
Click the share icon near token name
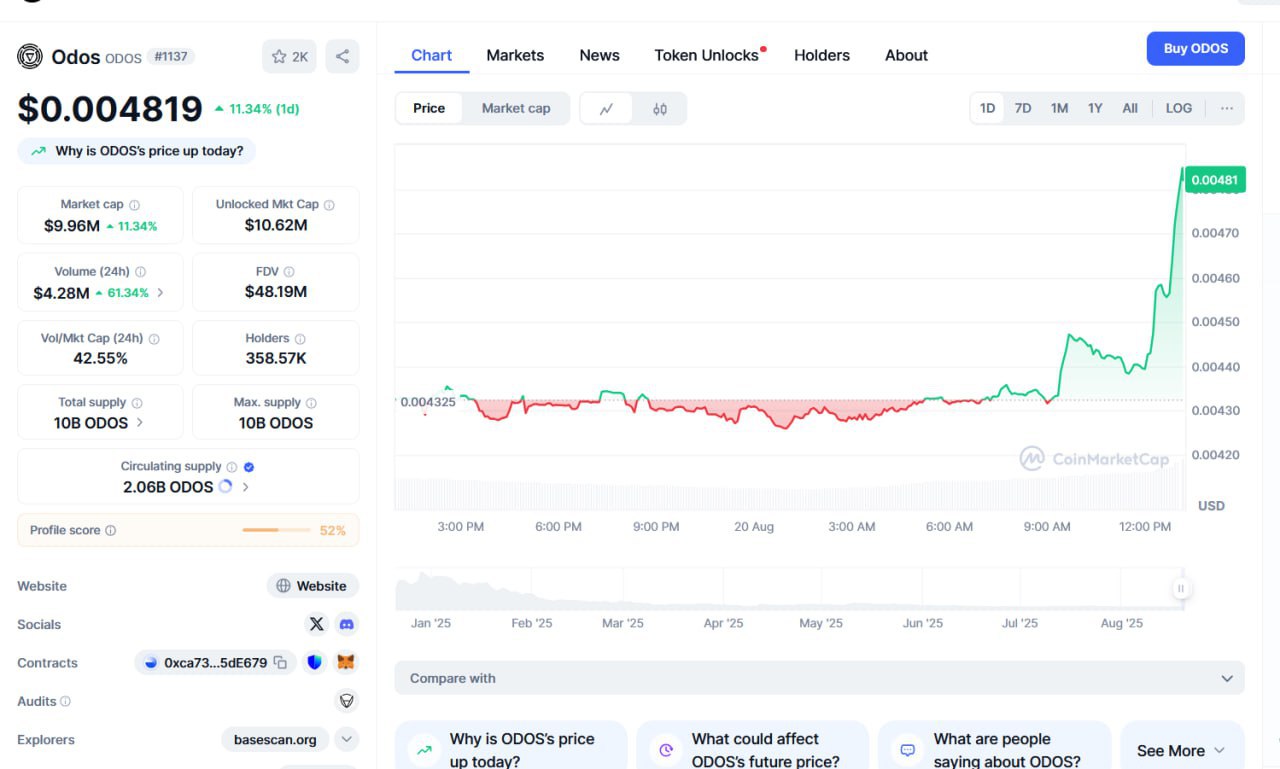[342, 57]
